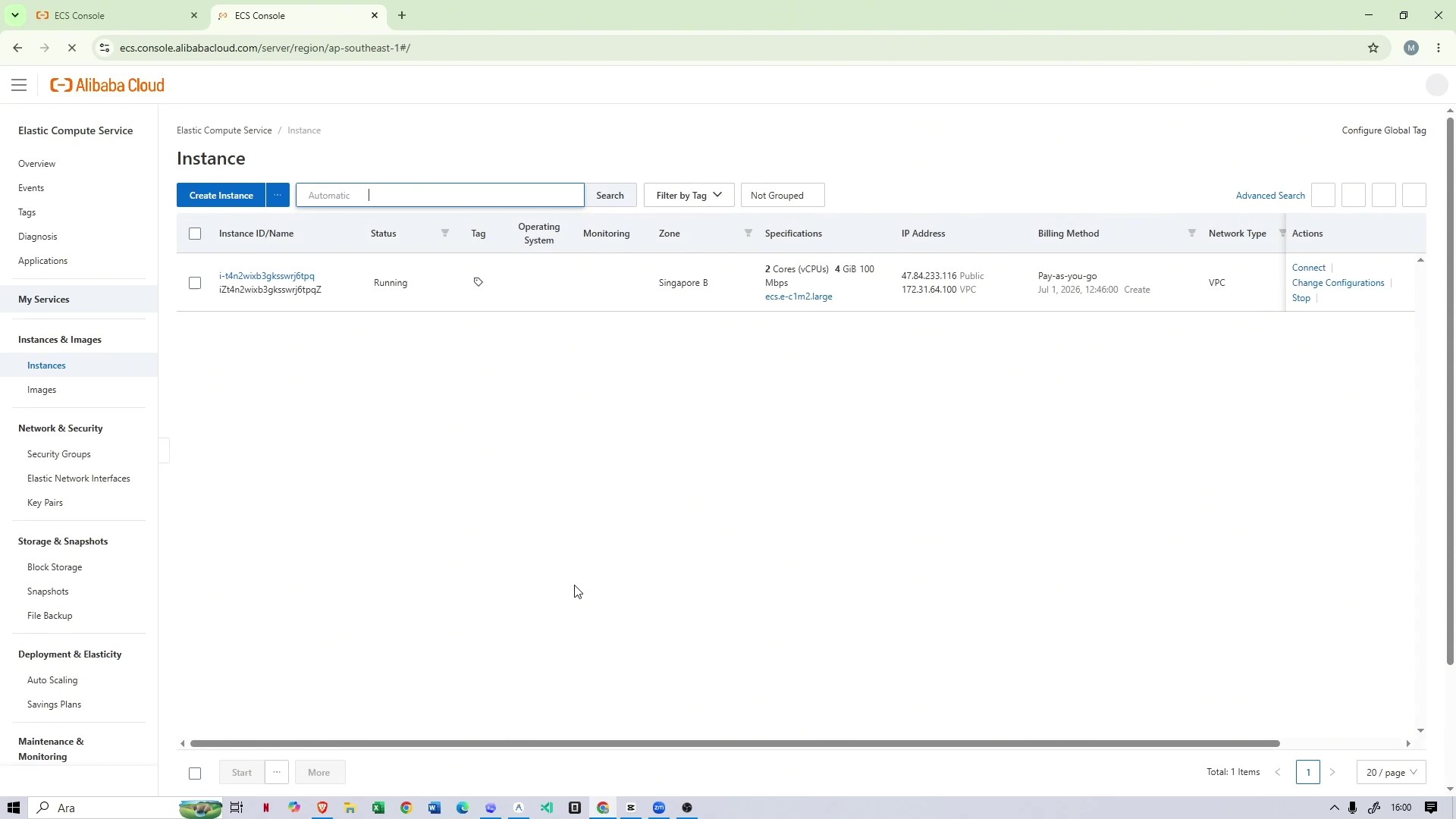Viewport: 1456px width, 819px height.
Task: Open Key Pairs in sidebar
Action: tap(45, 503)
